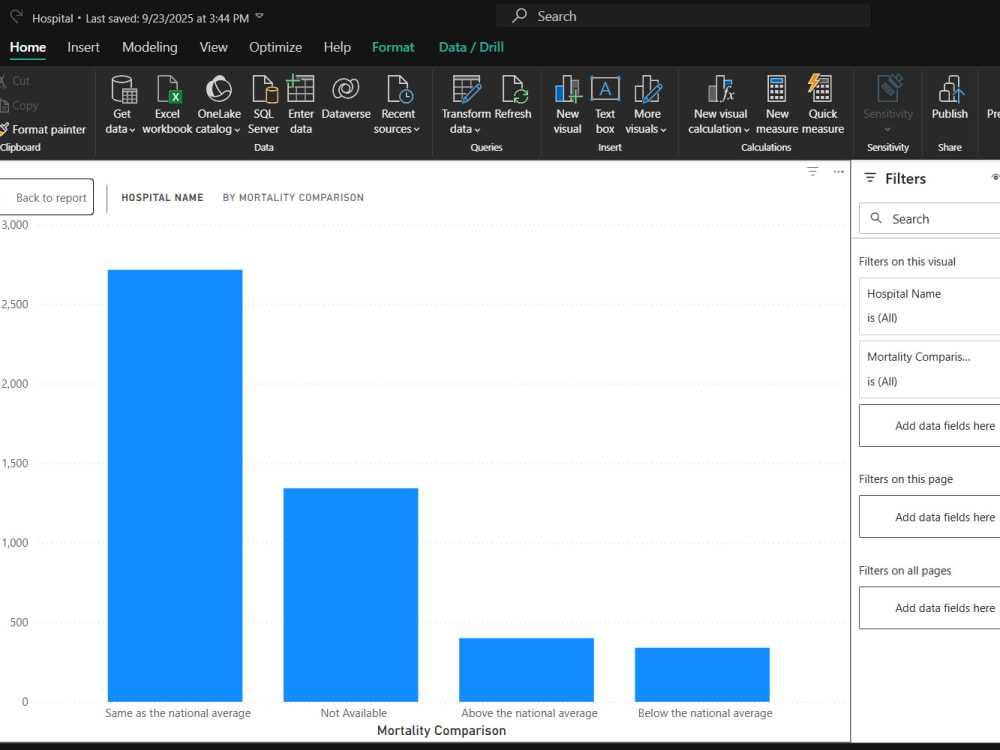The height and width of the screenshot is (750, 1000).
Task: Click the Filters pane search magnifier
Action: pyautogui.click(x=876, y=218)
